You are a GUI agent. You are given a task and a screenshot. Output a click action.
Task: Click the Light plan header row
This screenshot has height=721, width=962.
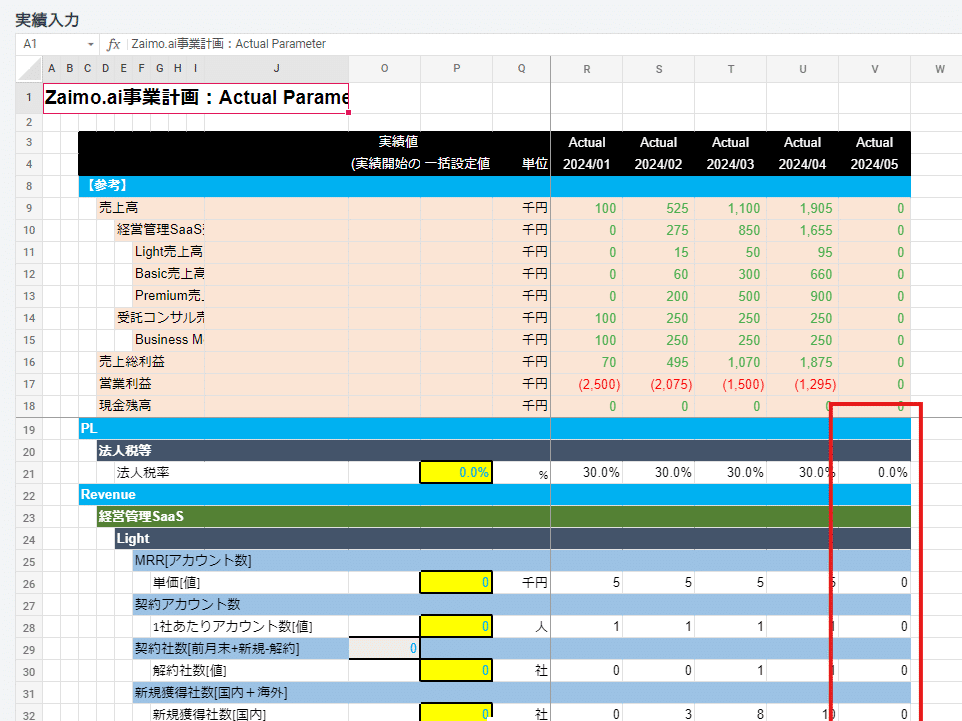tap(513, 539)
